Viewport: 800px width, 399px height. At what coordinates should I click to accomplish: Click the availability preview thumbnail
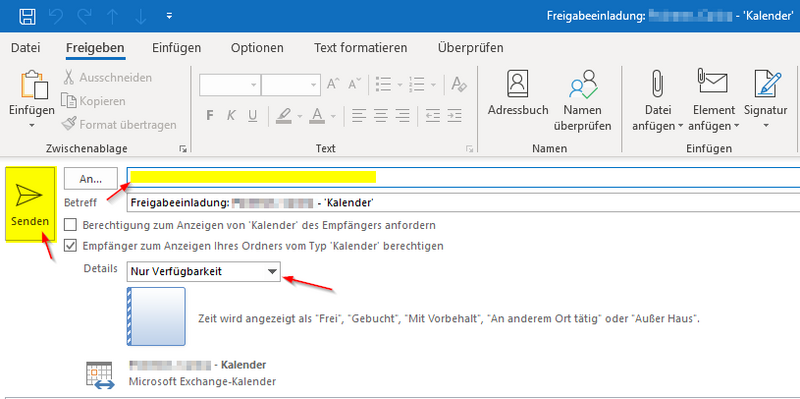click(156, 316)
